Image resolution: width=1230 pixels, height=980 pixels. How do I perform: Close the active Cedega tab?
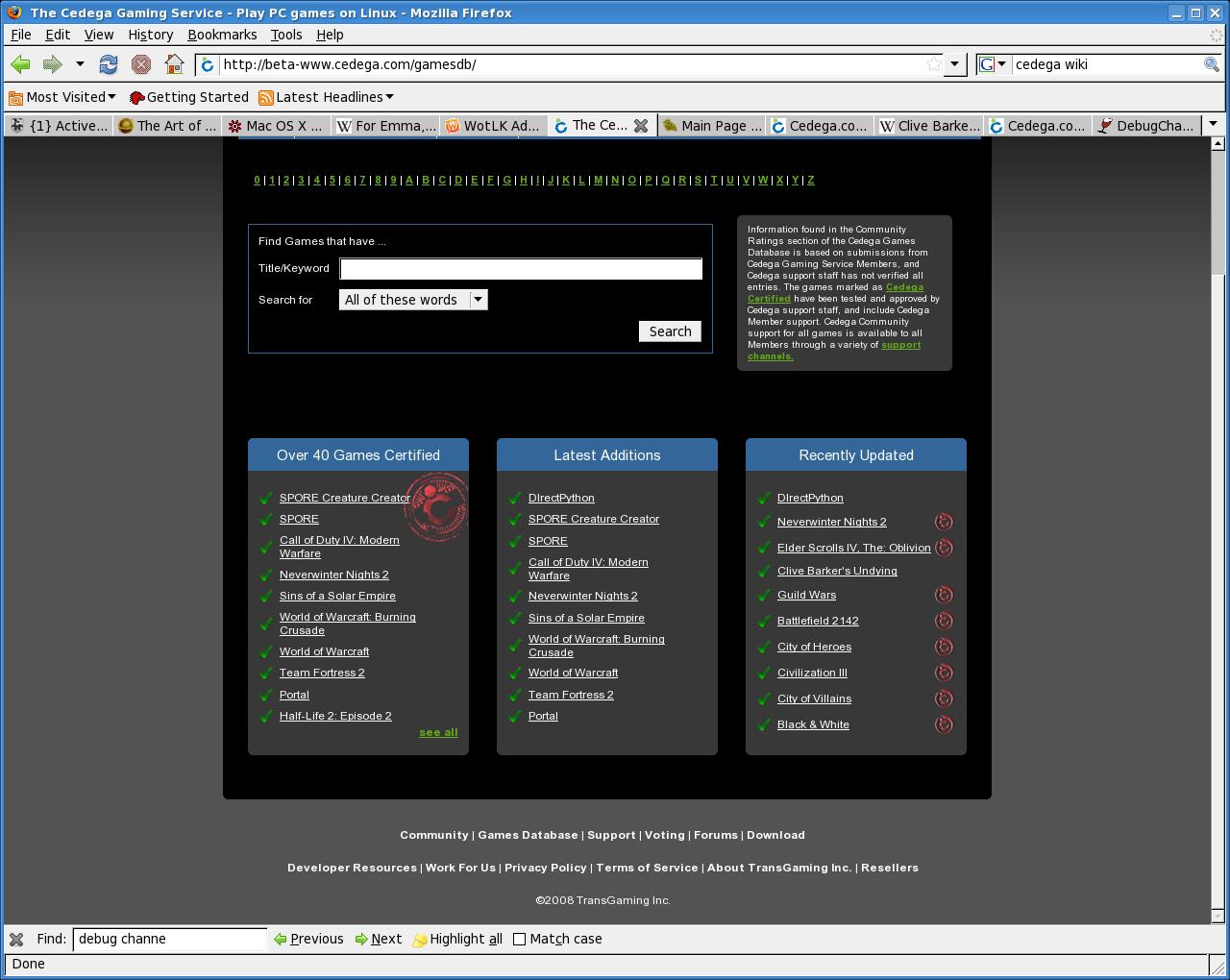[641, 126]
